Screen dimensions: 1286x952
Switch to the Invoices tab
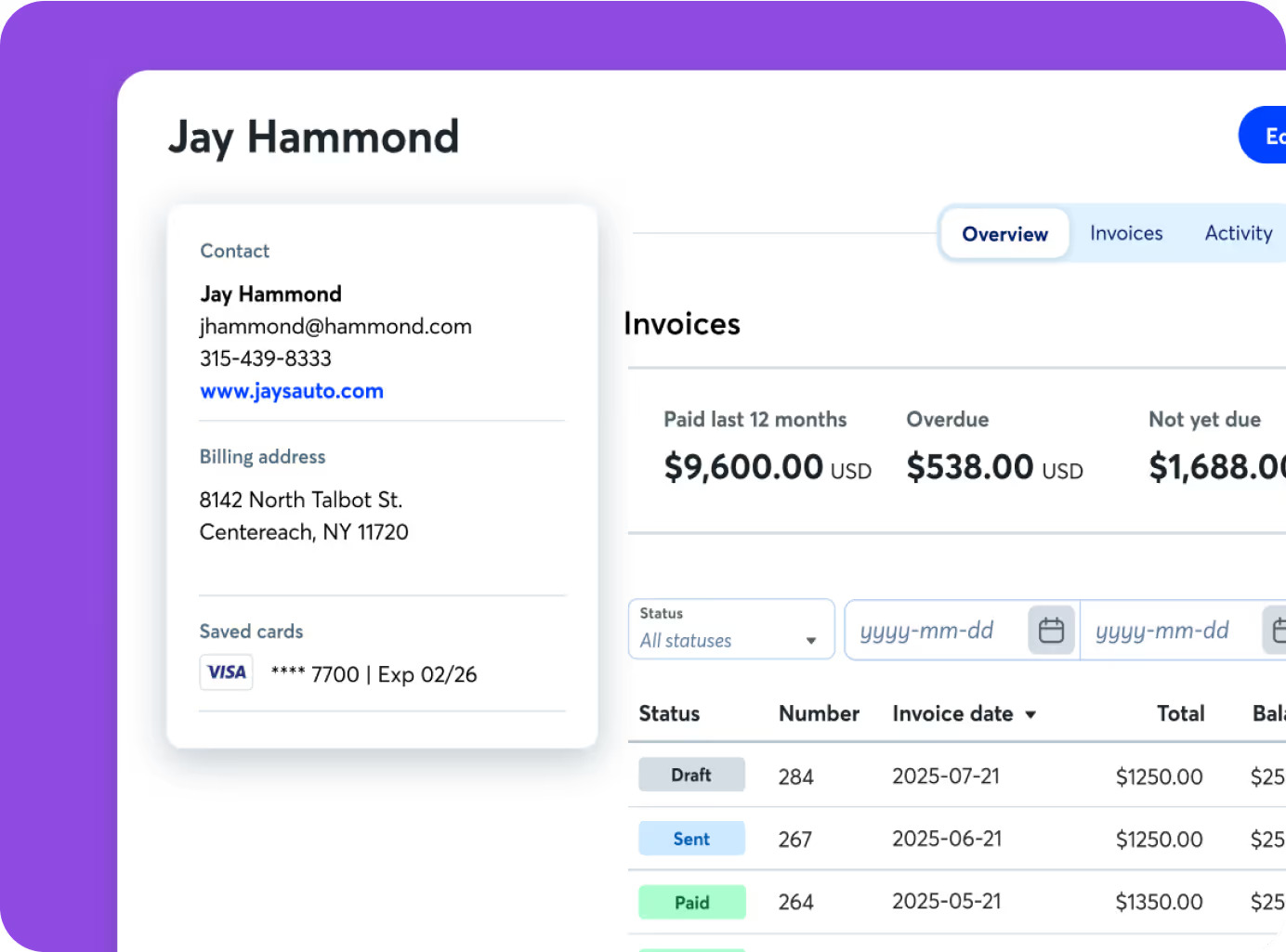coord(1126,233)
